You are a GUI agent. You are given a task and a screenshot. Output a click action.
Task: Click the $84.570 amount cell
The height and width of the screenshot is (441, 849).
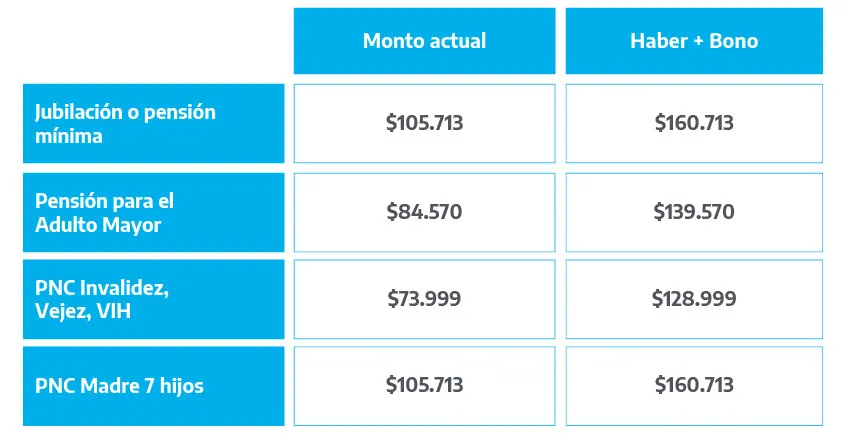tap(424, 212)
